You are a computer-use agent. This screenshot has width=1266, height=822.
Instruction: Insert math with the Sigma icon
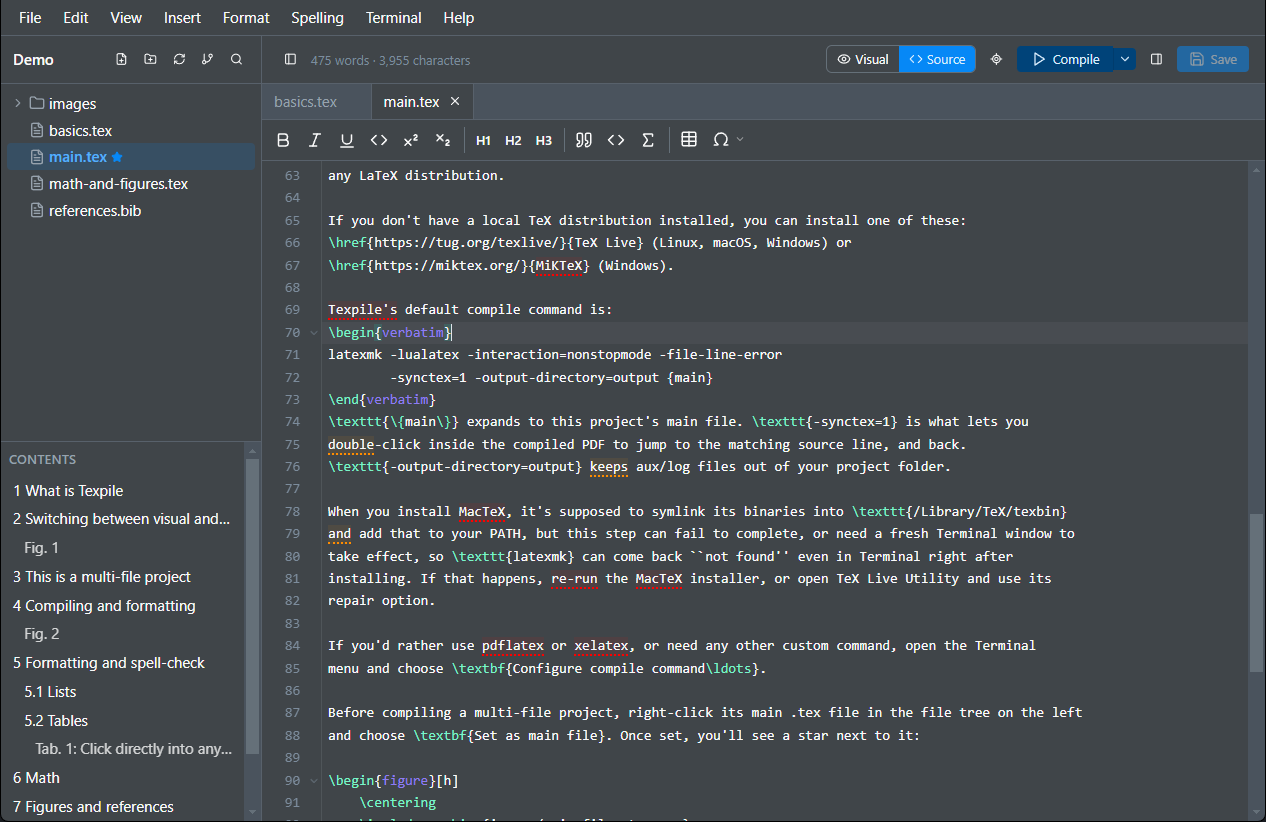(648, 140)
